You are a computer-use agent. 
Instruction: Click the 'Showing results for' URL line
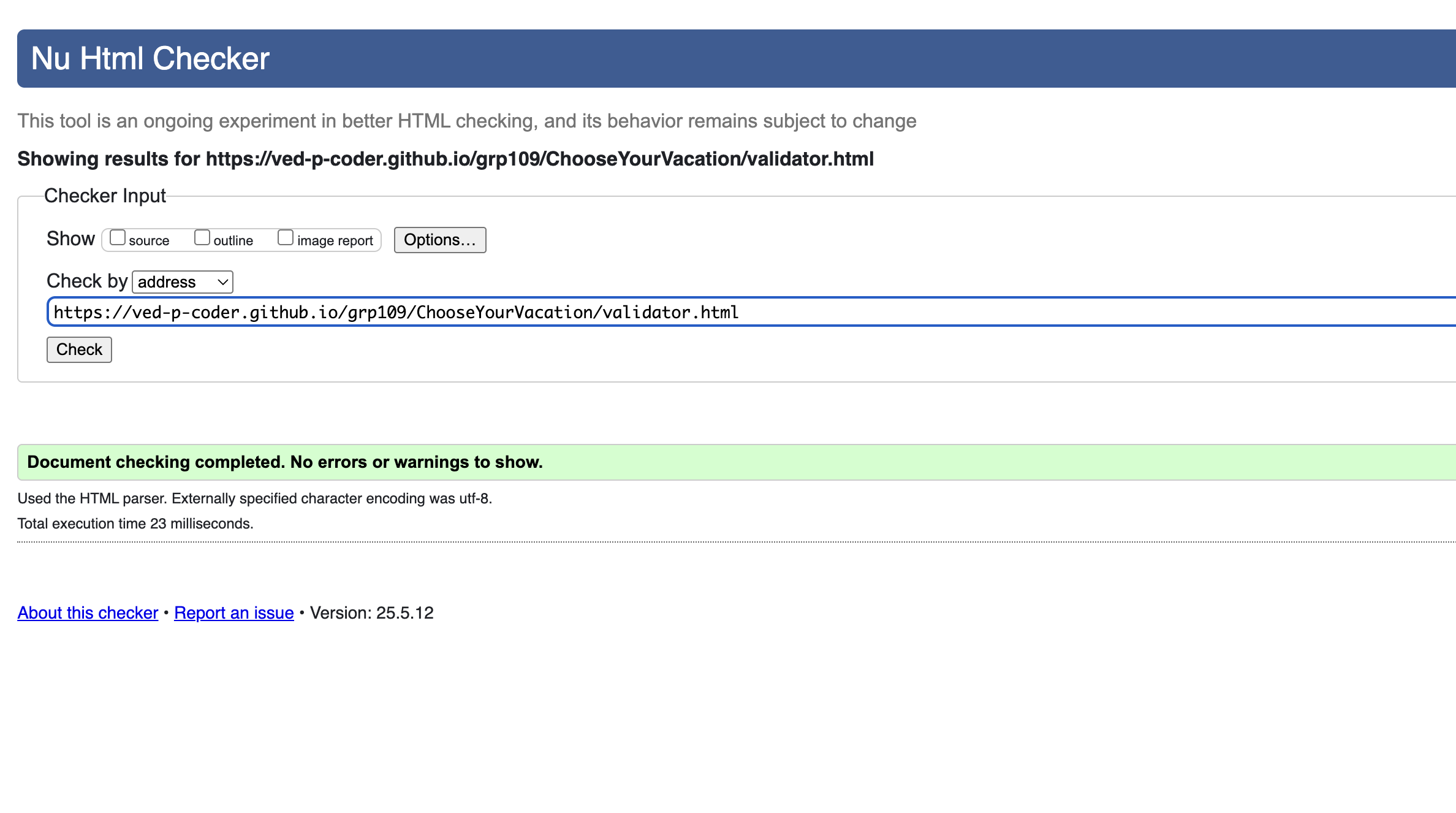[x=446, y=159]
